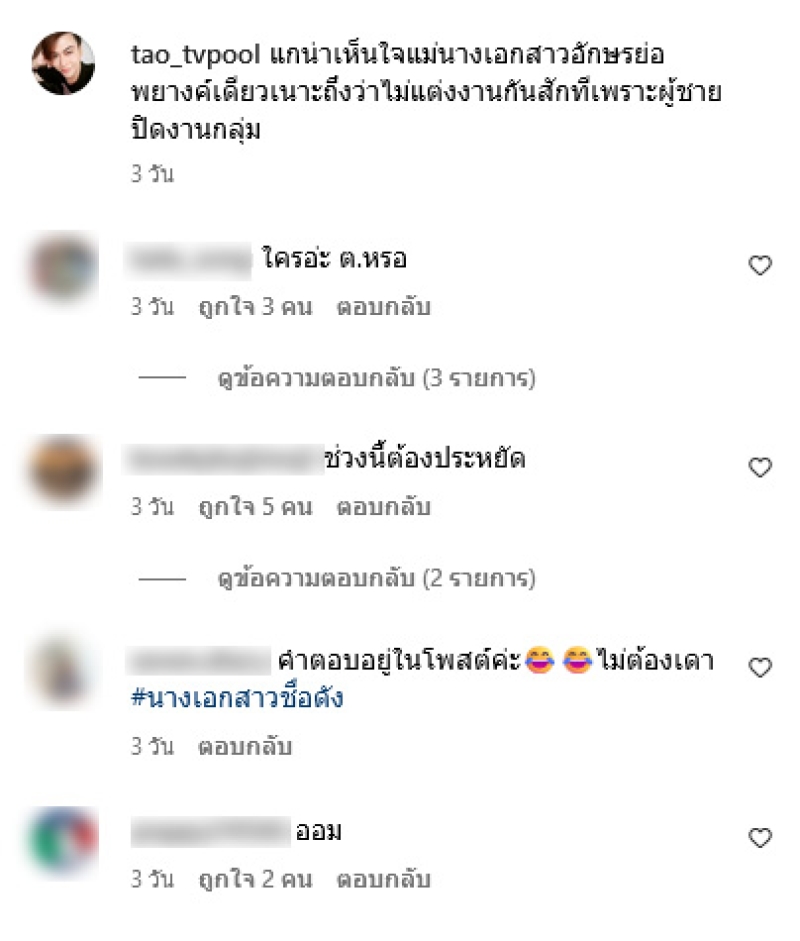Image resolution: width=800 pixels, height=941 pixels.
Task: Open tao_tvpool username link
Action: point(196,55)
